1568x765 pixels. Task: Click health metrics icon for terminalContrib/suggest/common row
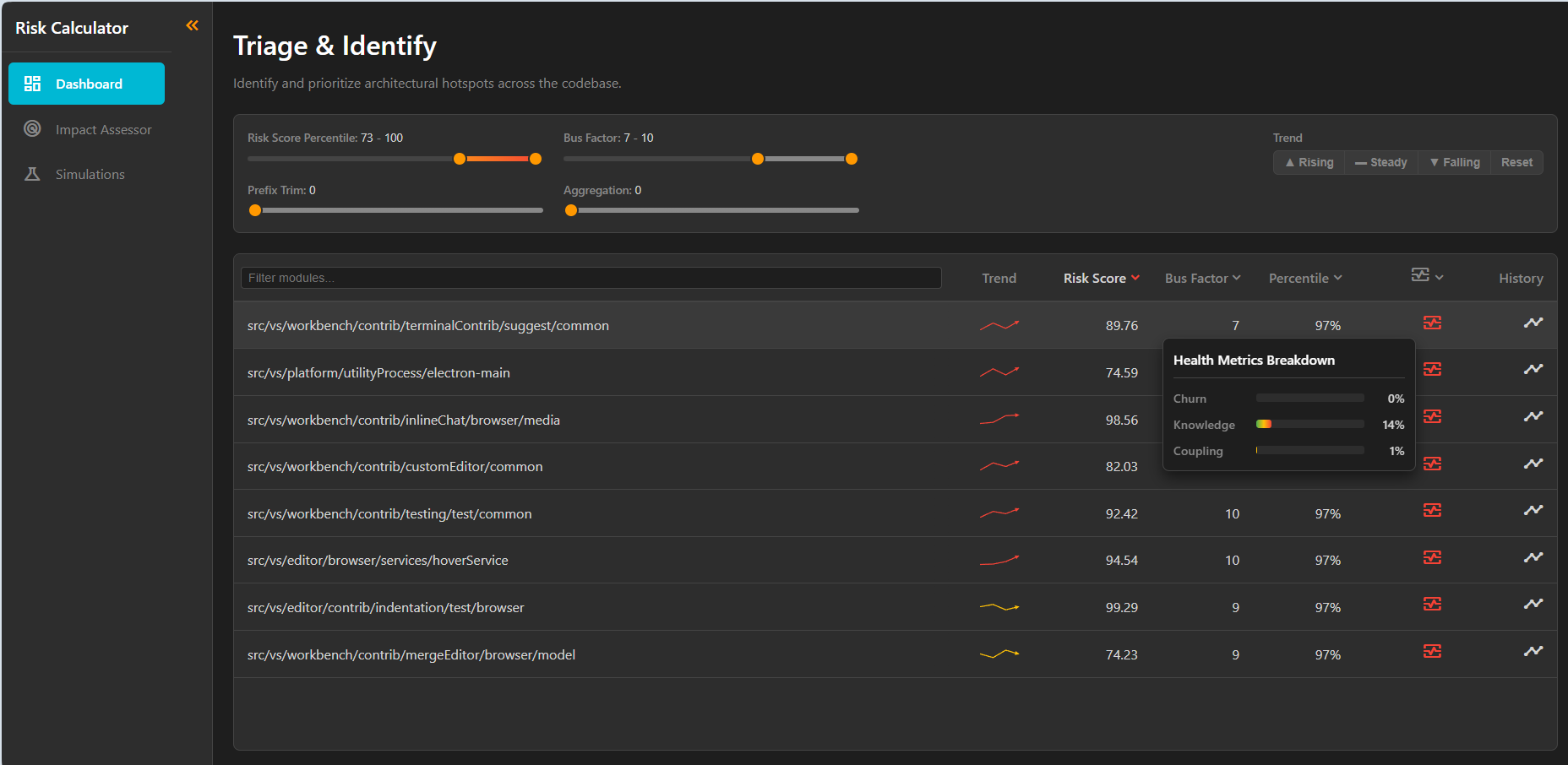pos(1432,323)
